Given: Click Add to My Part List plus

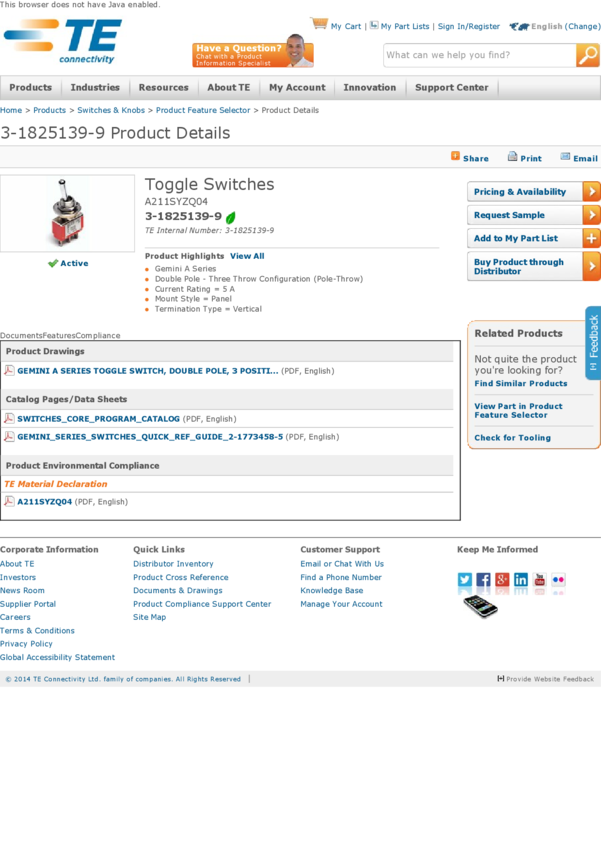Looking at the screenshot, I should point(591,239).
